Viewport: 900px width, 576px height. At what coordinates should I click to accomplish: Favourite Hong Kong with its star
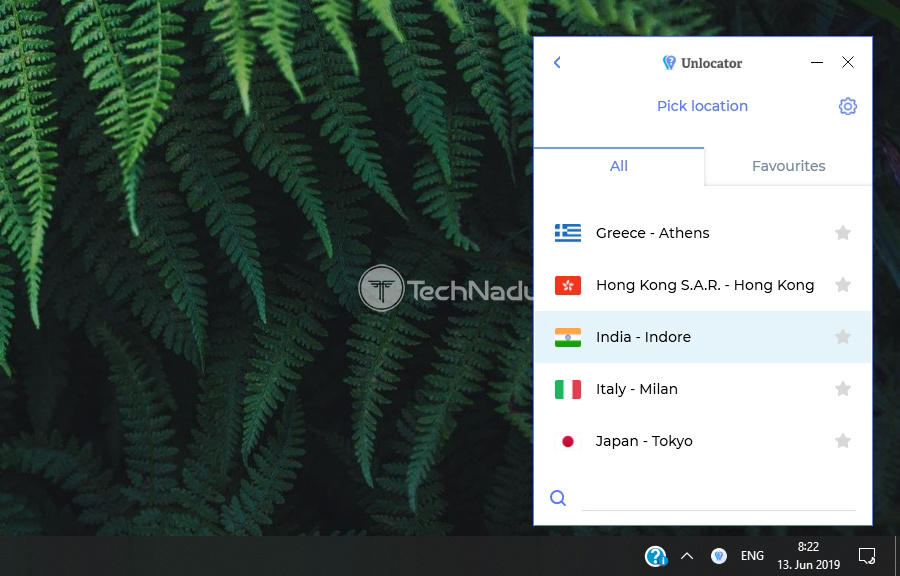(x=843, y=285)
